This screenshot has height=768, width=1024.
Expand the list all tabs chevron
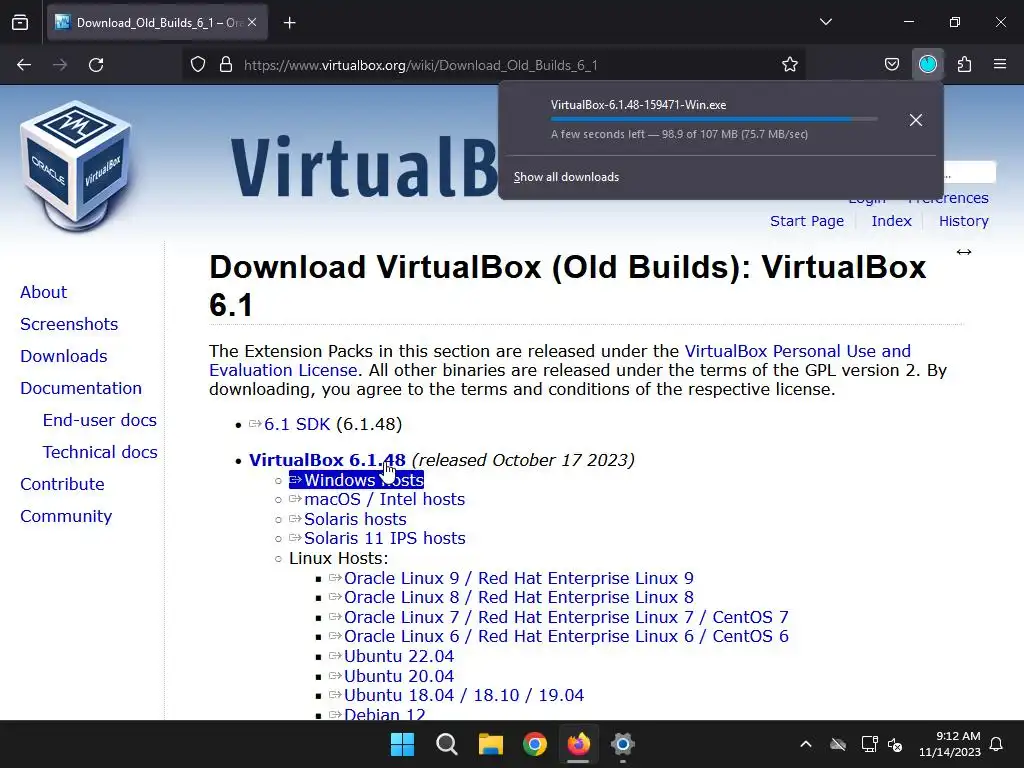[825, 22]
